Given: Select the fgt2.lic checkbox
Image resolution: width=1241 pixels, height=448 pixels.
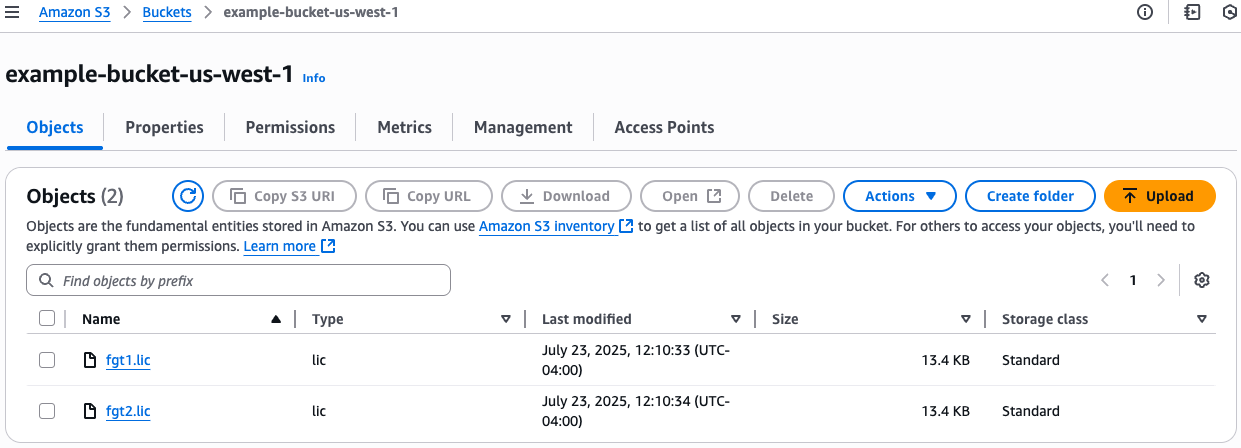Looking at the screenshot, I should tap(47, 411).
